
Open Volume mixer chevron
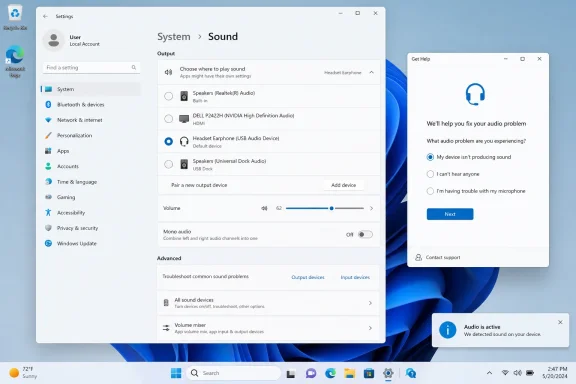pyautogui.click(x=370, y=328)
